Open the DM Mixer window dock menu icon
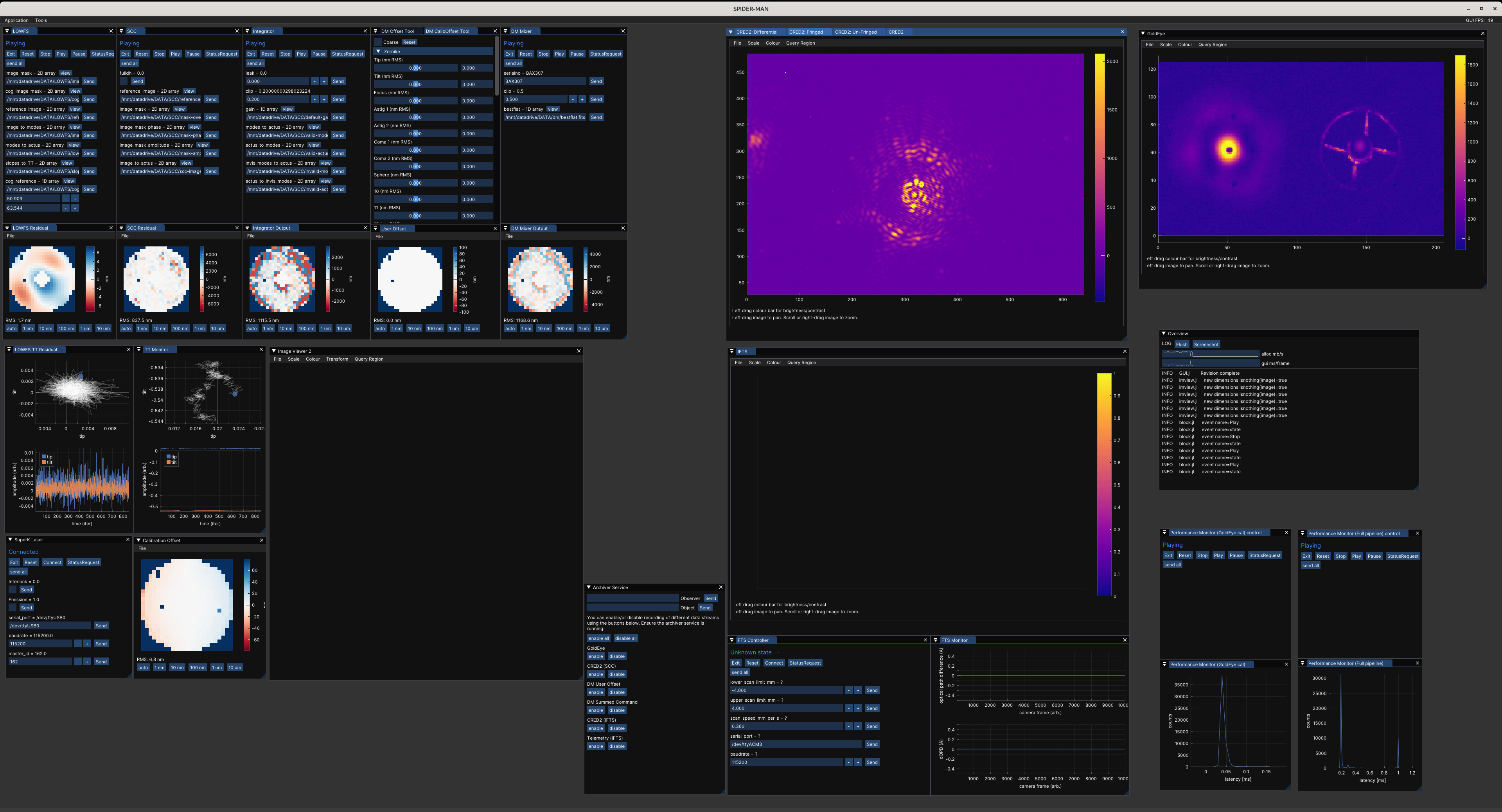The image size is (1502, 812). (506, 31)
